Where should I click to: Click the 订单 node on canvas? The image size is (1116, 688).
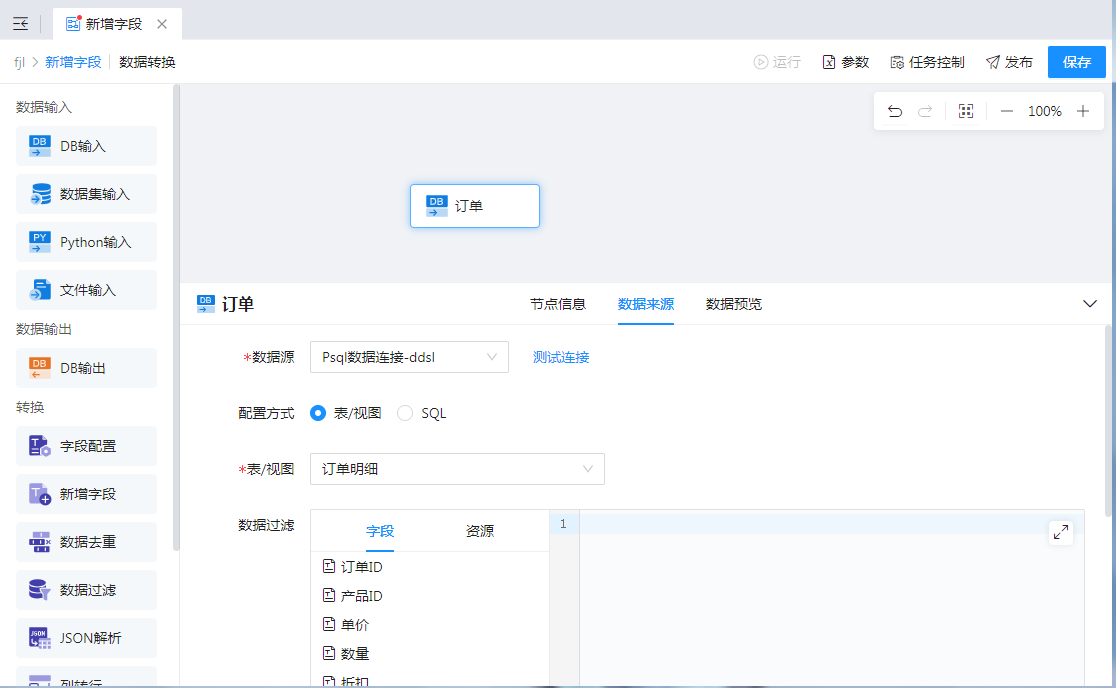475,206
